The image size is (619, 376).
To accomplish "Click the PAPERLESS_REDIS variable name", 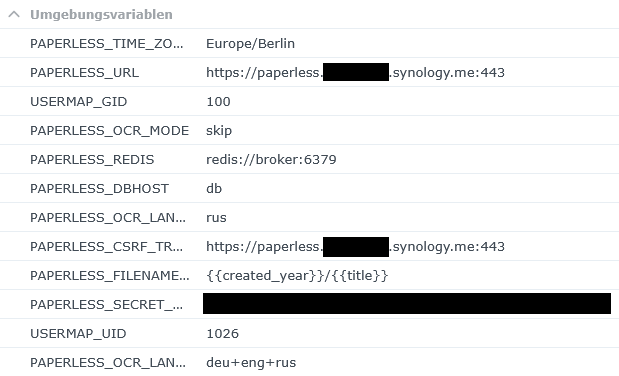I will [92, 160].
